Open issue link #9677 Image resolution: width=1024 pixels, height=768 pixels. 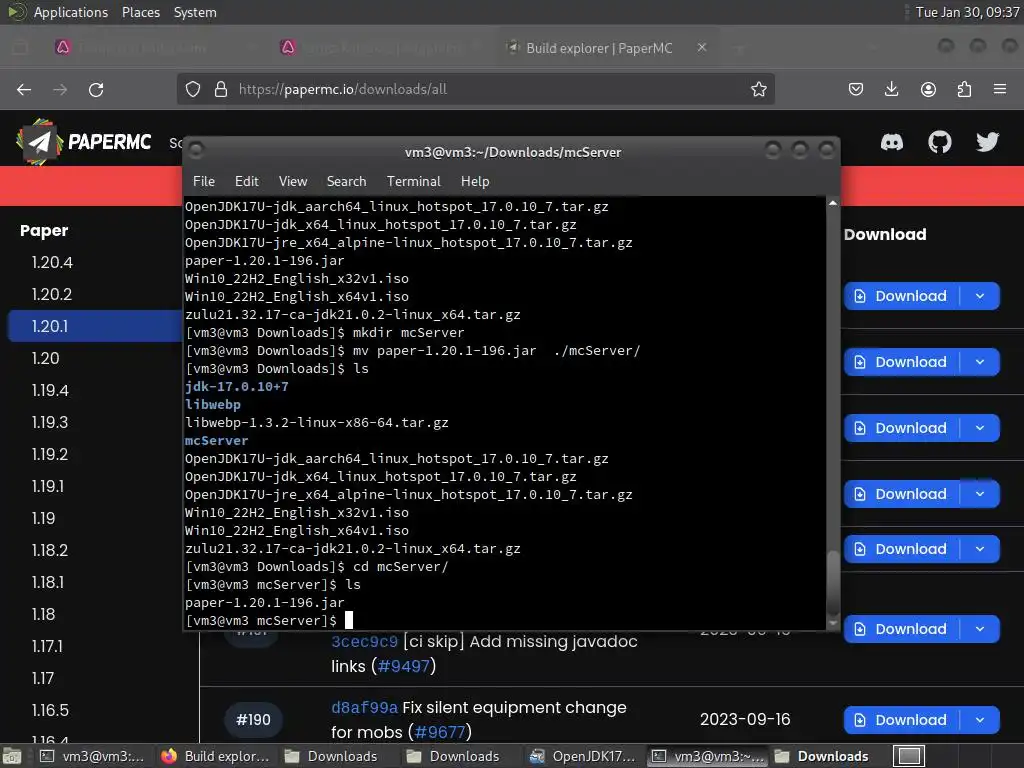pos(440,732)
